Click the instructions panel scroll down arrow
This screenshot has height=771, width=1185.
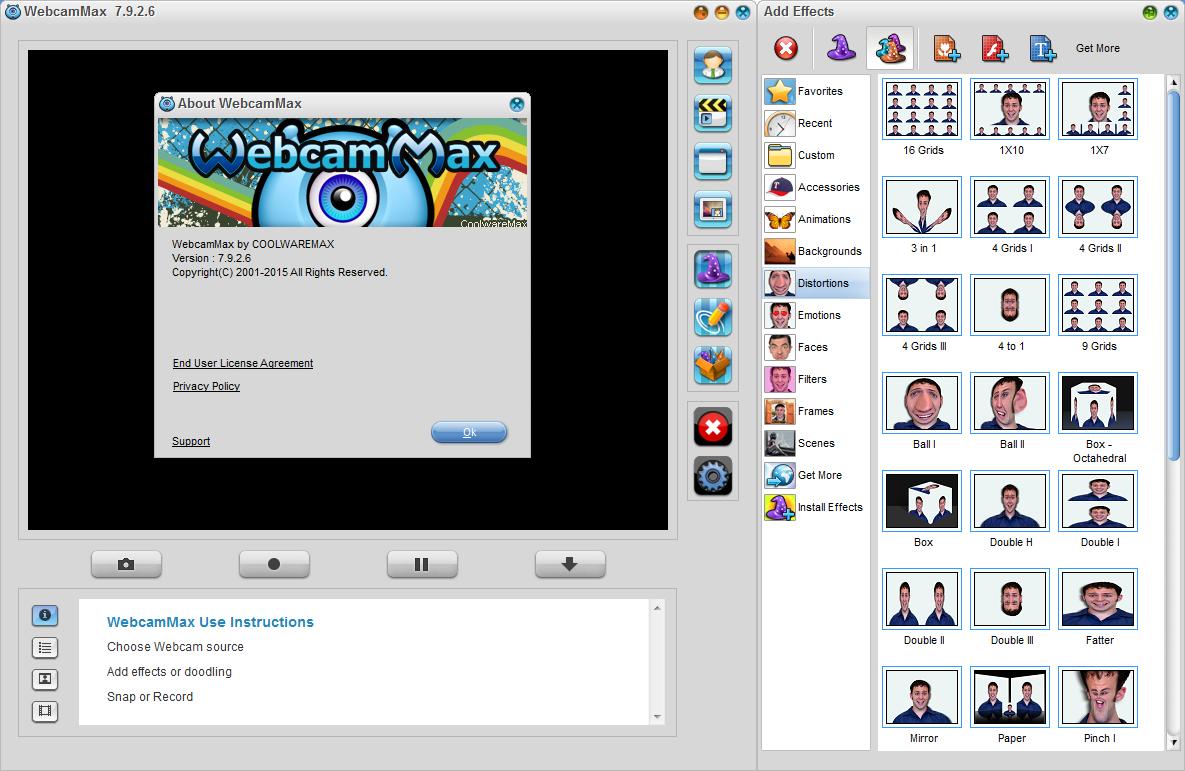click(x=657, y=717)
